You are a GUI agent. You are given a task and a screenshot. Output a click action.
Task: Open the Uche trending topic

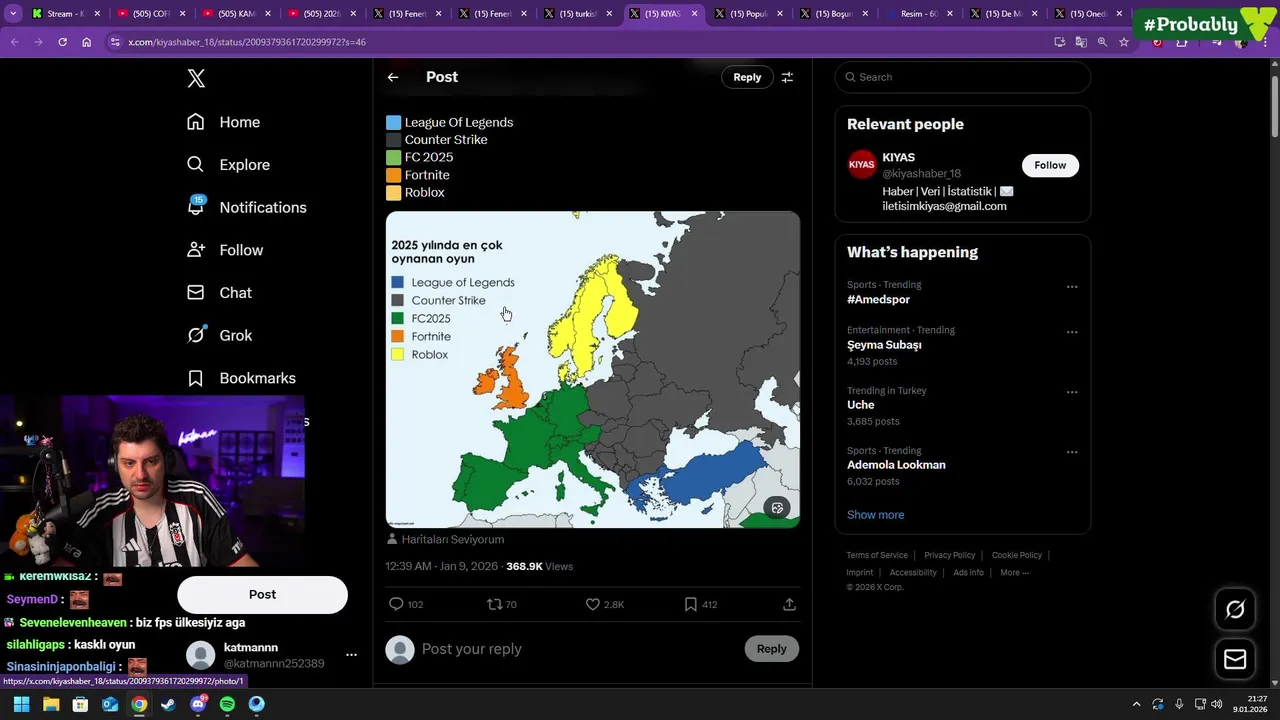coord(860,405)
